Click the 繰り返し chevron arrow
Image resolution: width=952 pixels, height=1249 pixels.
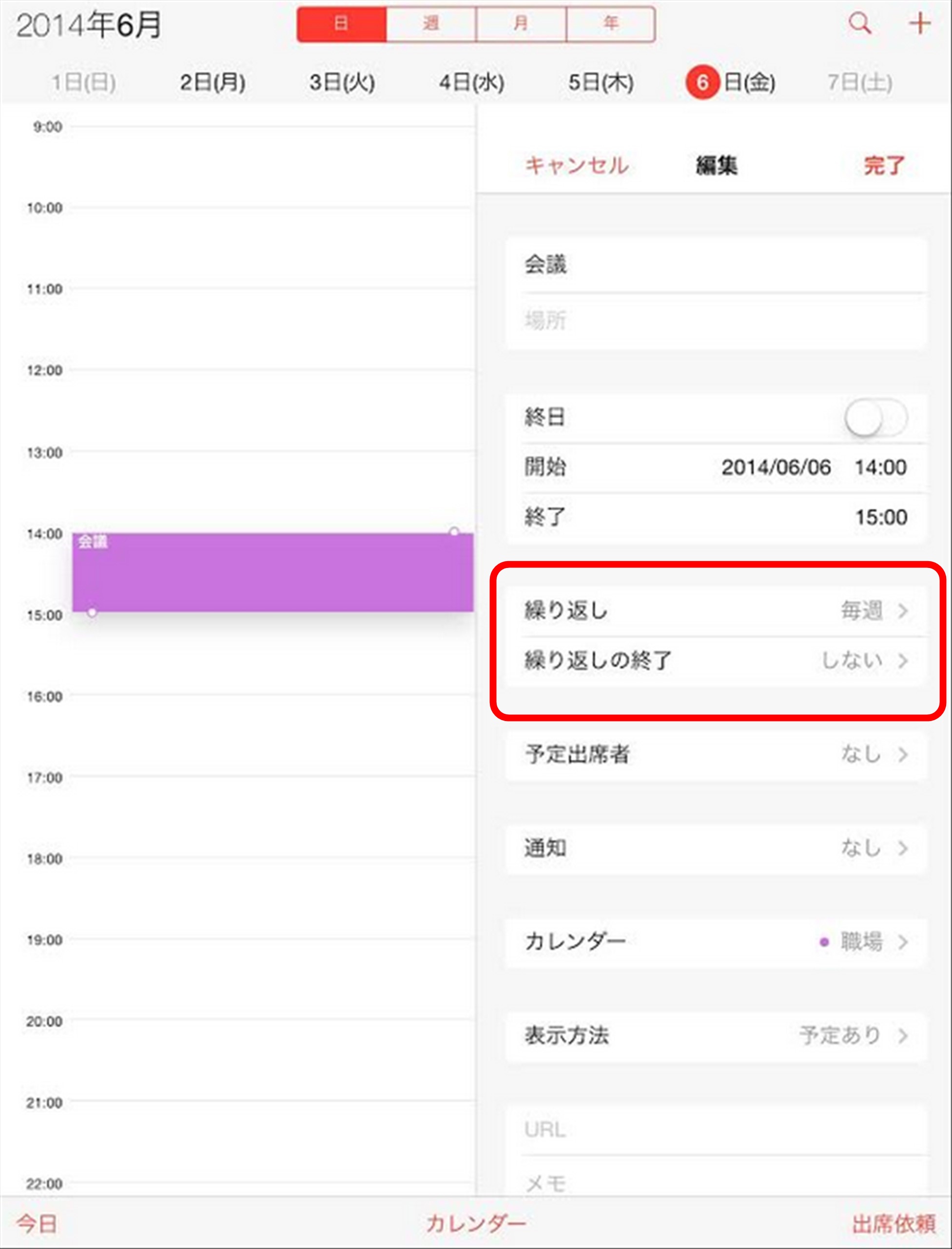tap(903, 611)
